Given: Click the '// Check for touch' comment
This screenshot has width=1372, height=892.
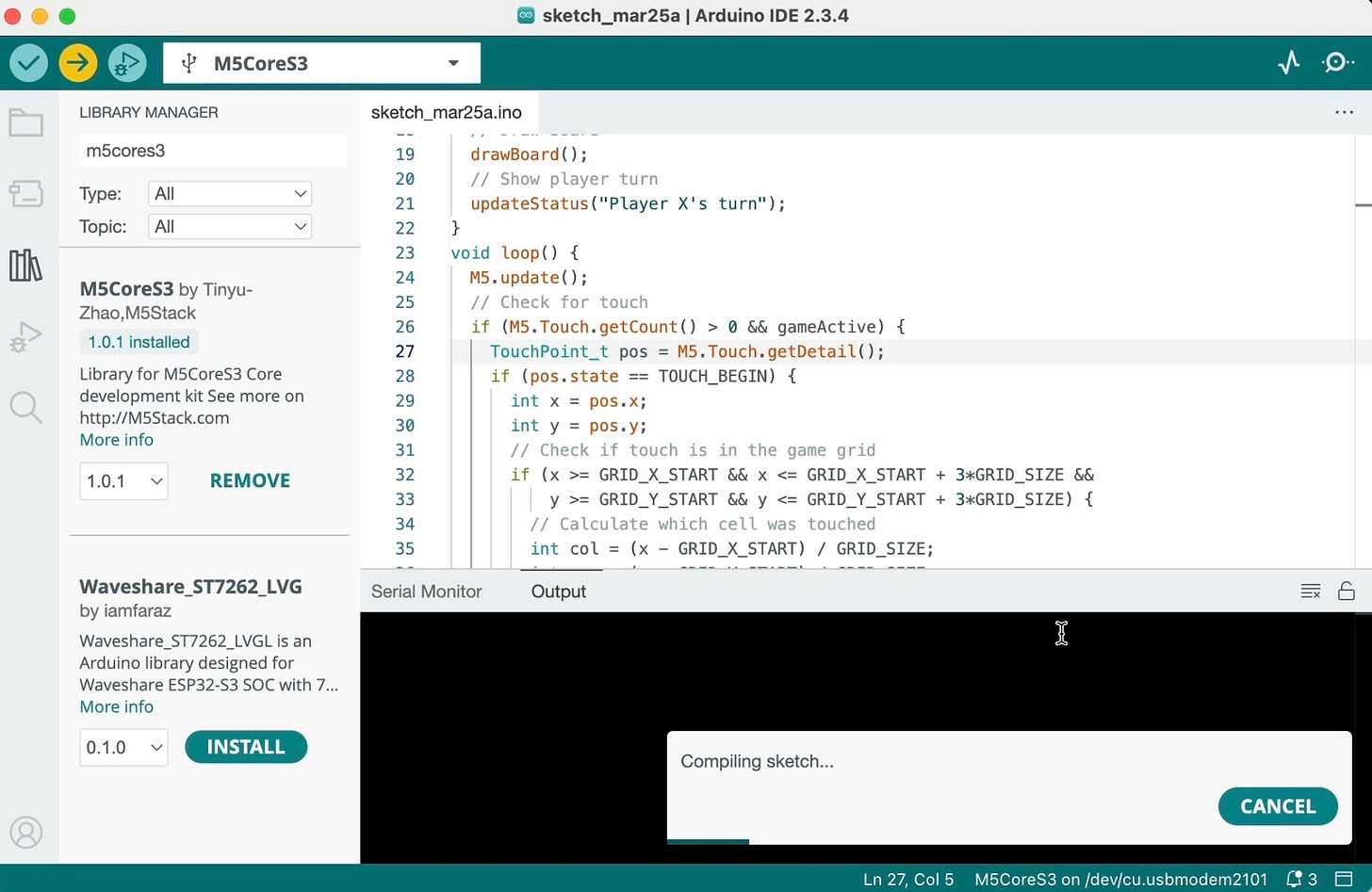Looking at the screenshot, I should point(560,302).
